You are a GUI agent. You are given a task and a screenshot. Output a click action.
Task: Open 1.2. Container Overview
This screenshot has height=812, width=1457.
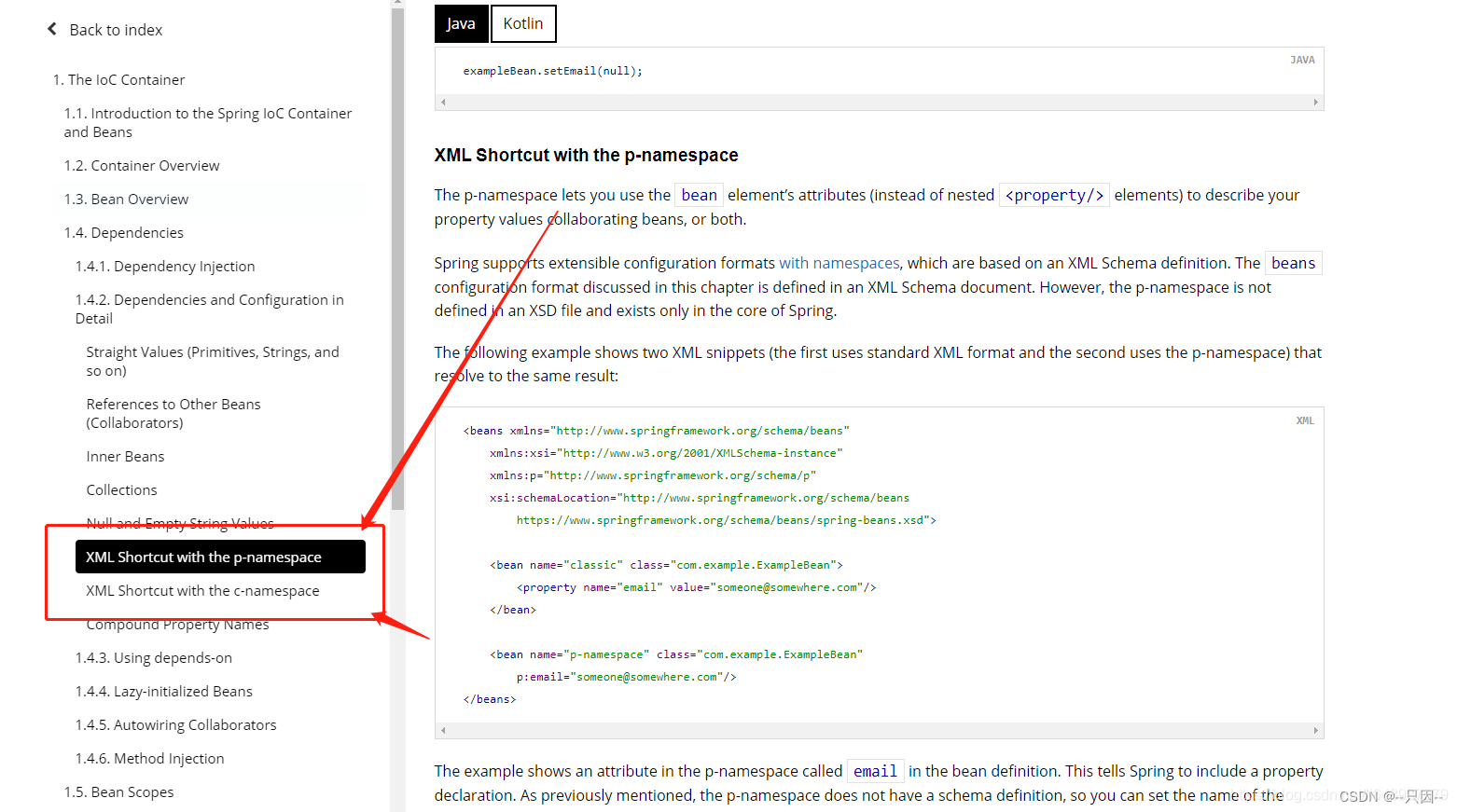pyautogui.click(x=142, y=165)
